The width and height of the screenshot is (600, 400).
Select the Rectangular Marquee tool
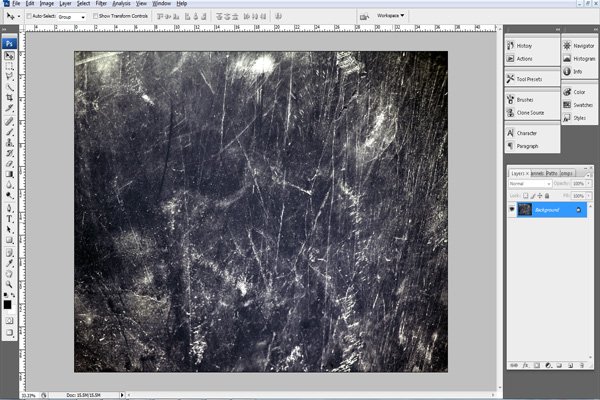pyautogui.click(x=9, y=66)
